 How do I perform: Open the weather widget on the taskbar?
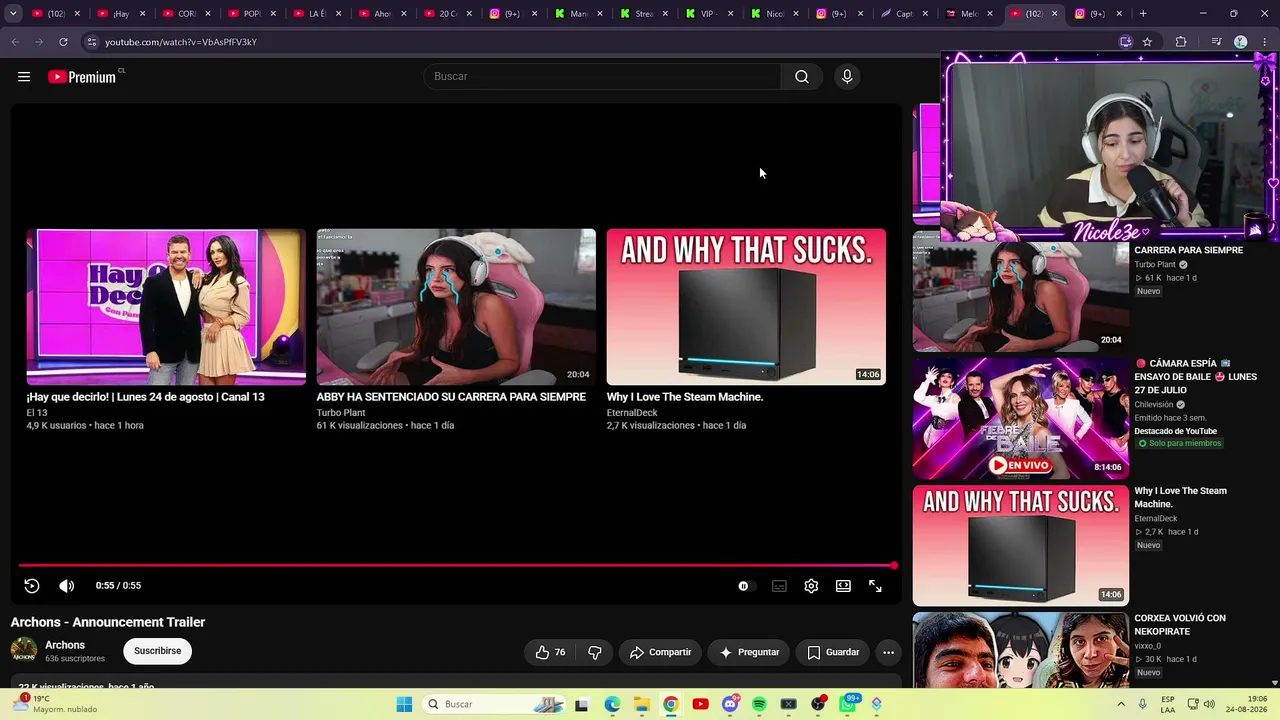point(55,704)
